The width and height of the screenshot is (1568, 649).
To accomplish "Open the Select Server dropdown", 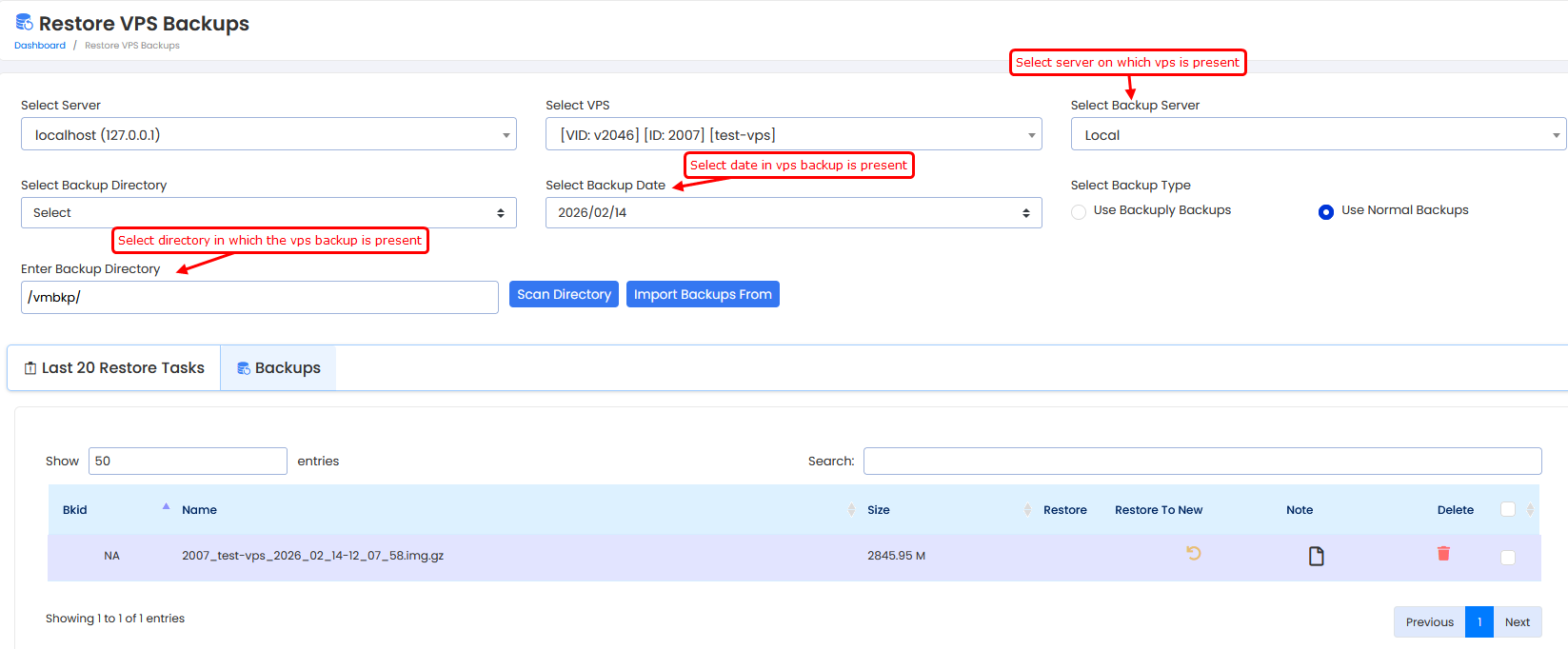I will click(x=268, y=134).
